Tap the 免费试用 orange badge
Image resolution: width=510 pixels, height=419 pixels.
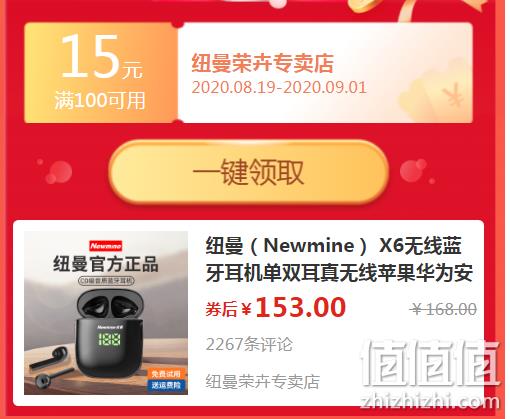(166, 374)
